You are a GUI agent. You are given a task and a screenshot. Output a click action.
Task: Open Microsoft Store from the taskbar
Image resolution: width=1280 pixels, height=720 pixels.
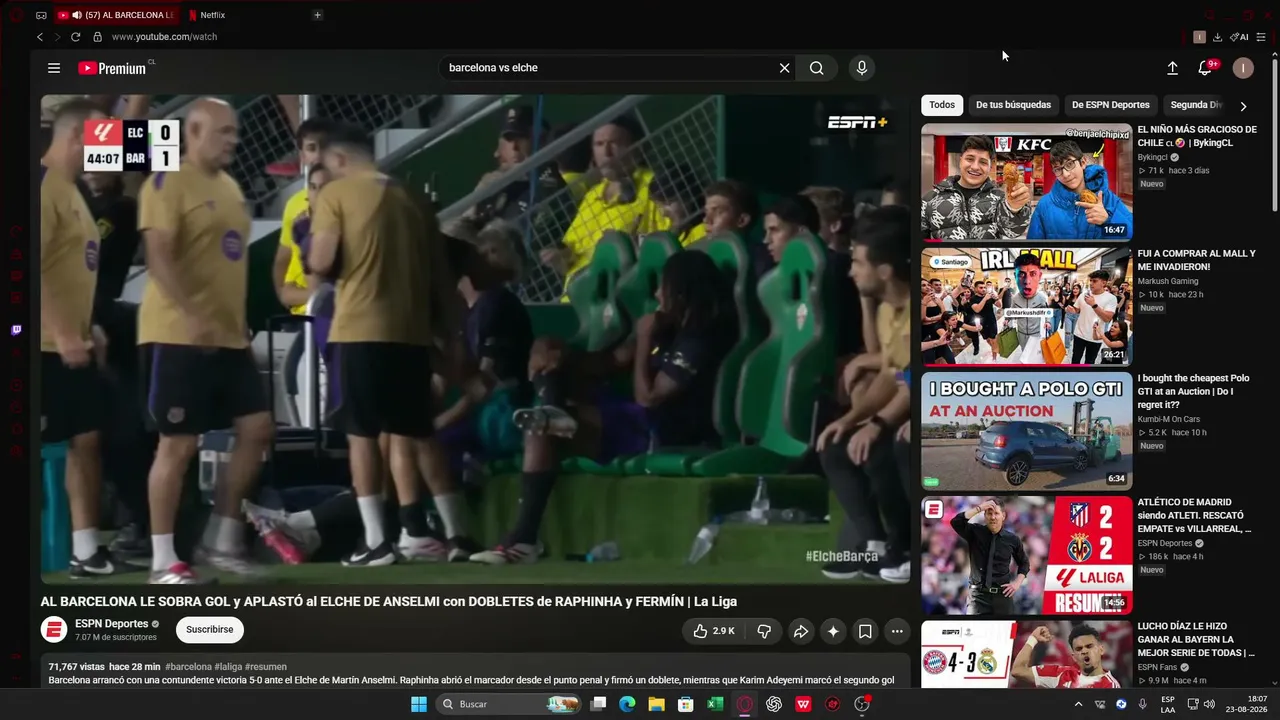pyautogui.click(x=686, y=704)
